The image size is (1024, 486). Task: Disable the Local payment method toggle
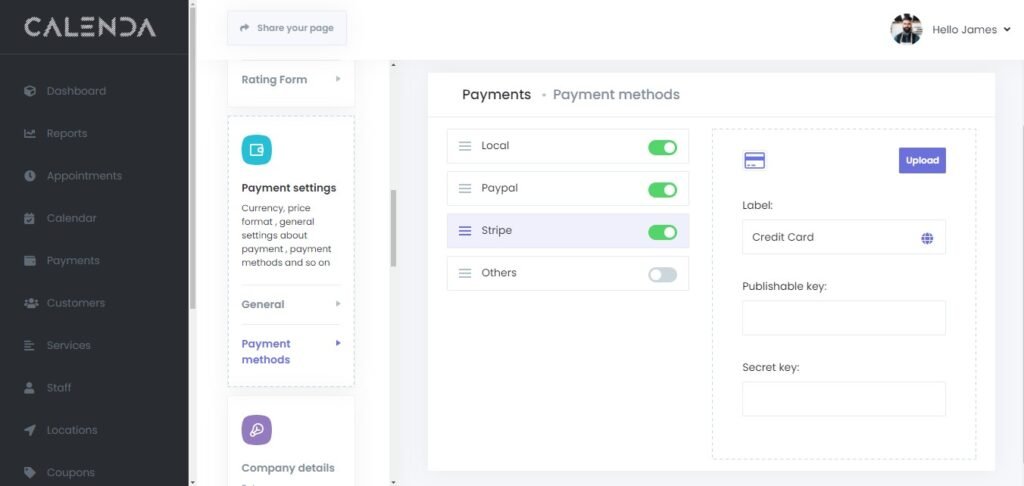662,147
